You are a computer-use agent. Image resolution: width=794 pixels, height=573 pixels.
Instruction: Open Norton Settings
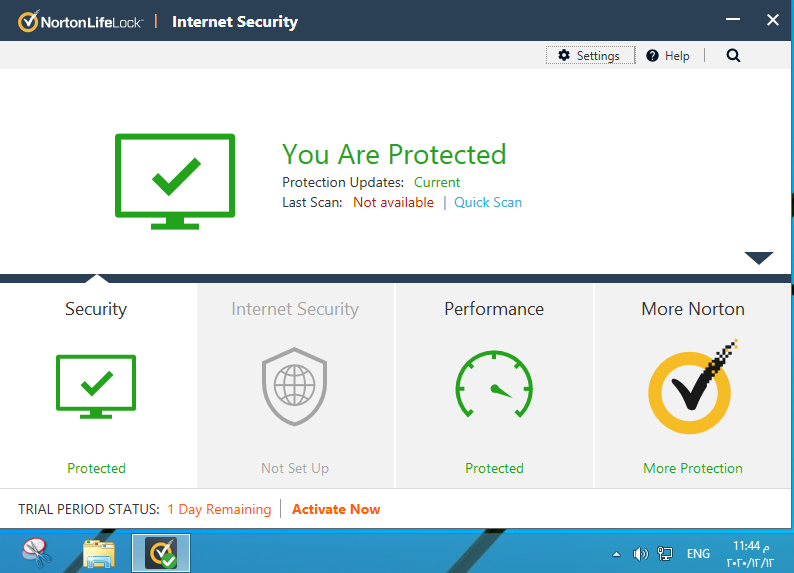590,55
